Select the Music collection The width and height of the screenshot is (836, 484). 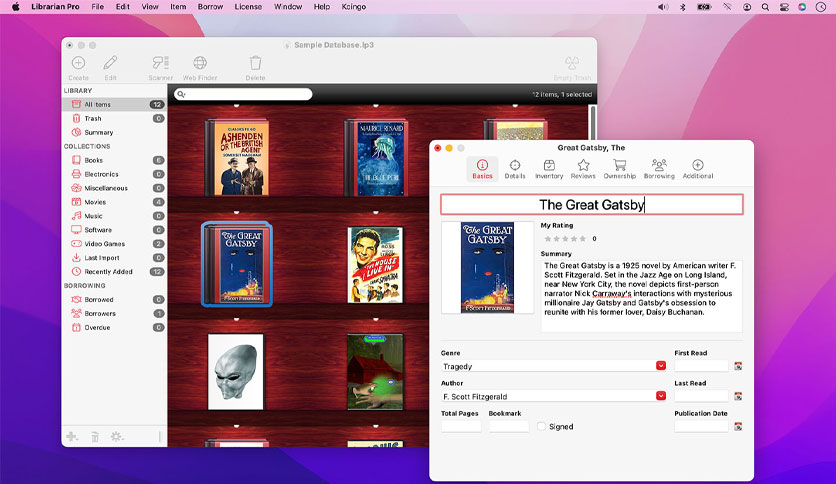[x=115, y=216]
